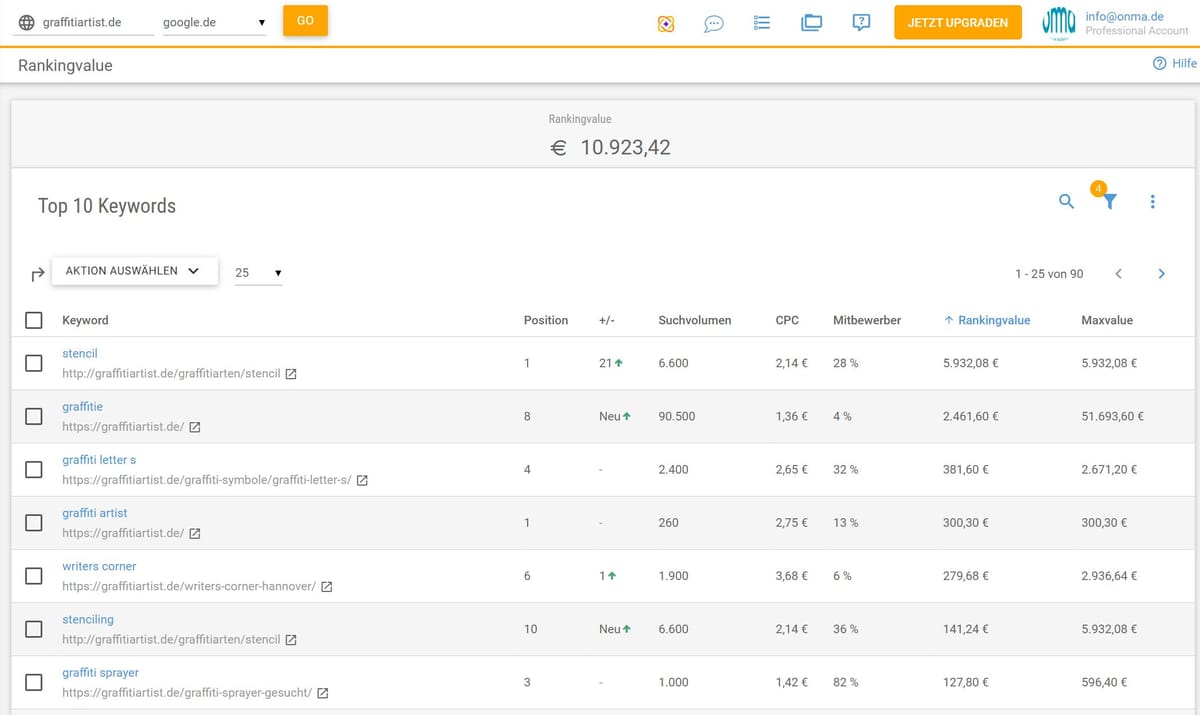Open the graffiti artist keyword link

click(95, 513)
